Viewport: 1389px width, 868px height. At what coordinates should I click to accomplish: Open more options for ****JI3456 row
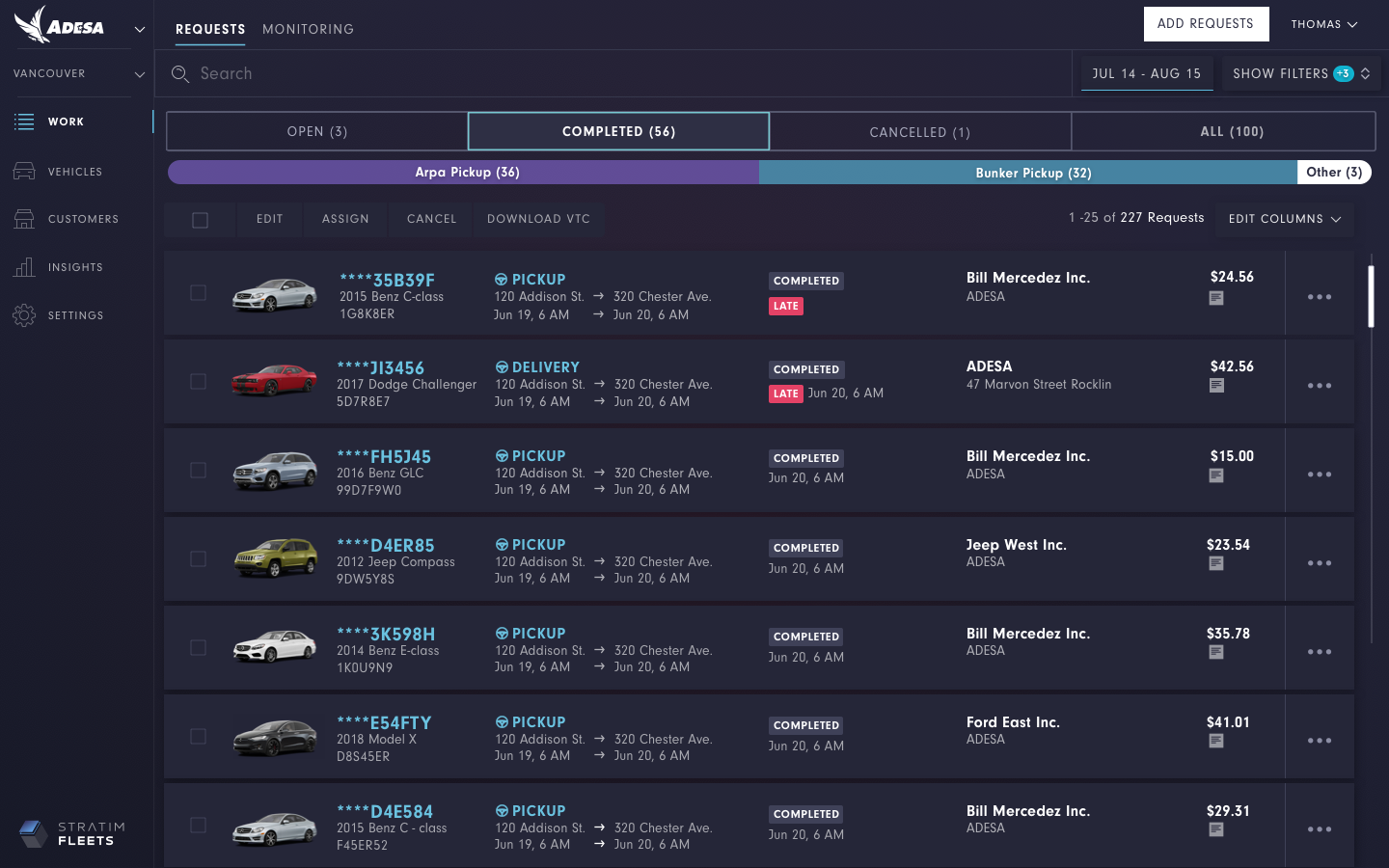point(1320,386)
